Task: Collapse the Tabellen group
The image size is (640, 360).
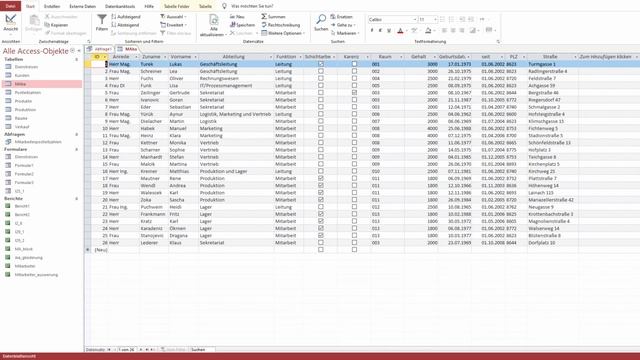Action: (x=76, y=60)
